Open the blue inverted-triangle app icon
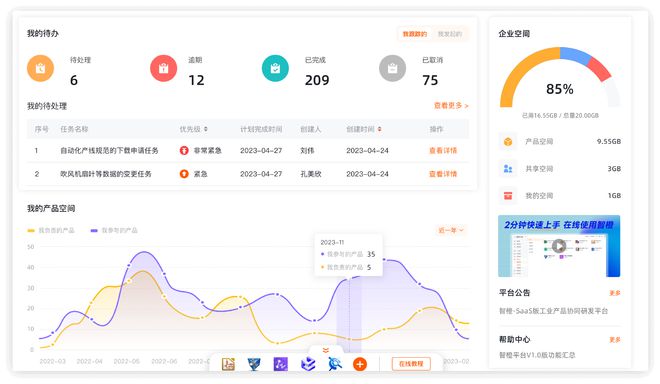This screenshot has width=660, height=384. [x=253, y=364]
